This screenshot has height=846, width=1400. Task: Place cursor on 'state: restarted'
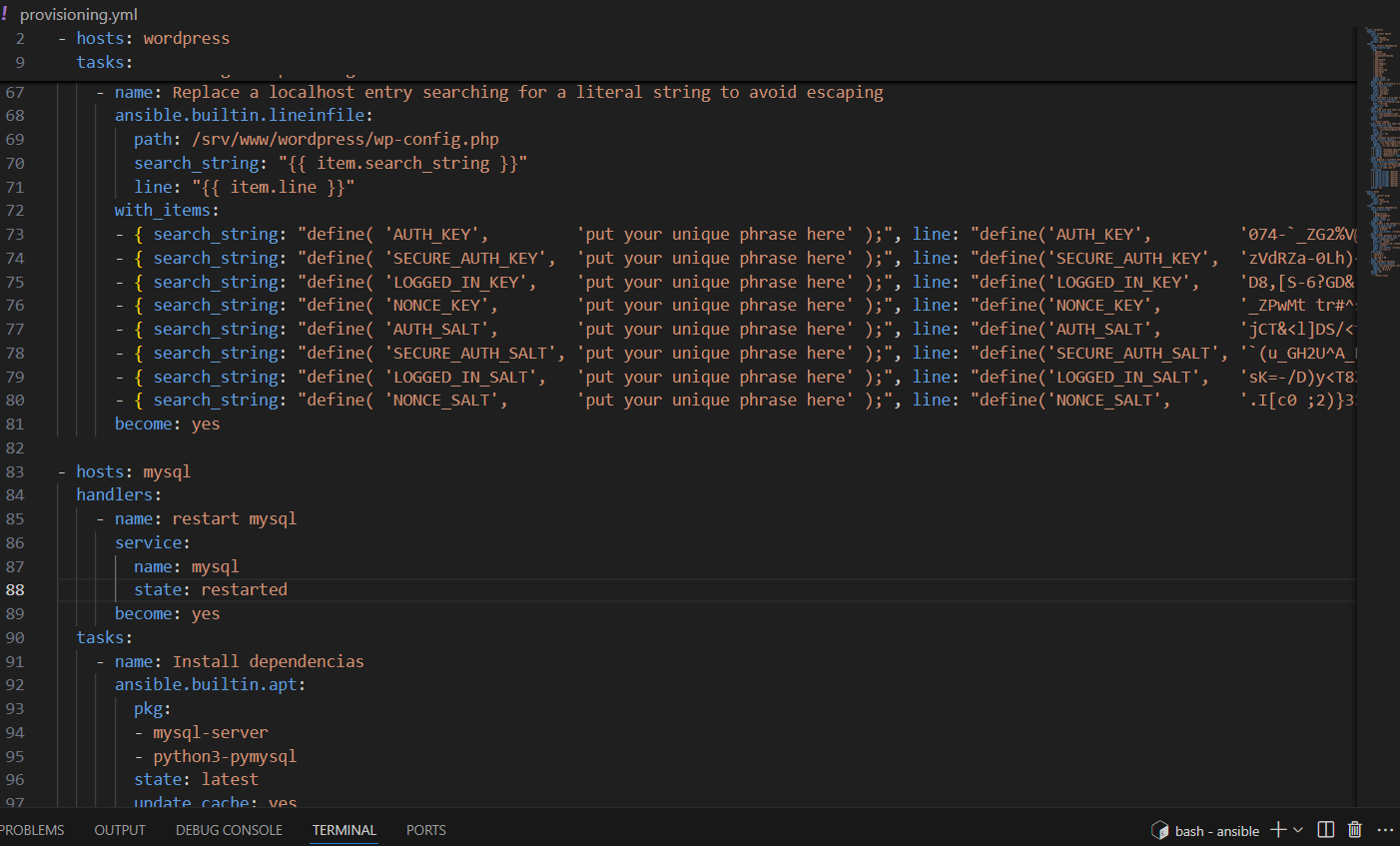point(211,589)
